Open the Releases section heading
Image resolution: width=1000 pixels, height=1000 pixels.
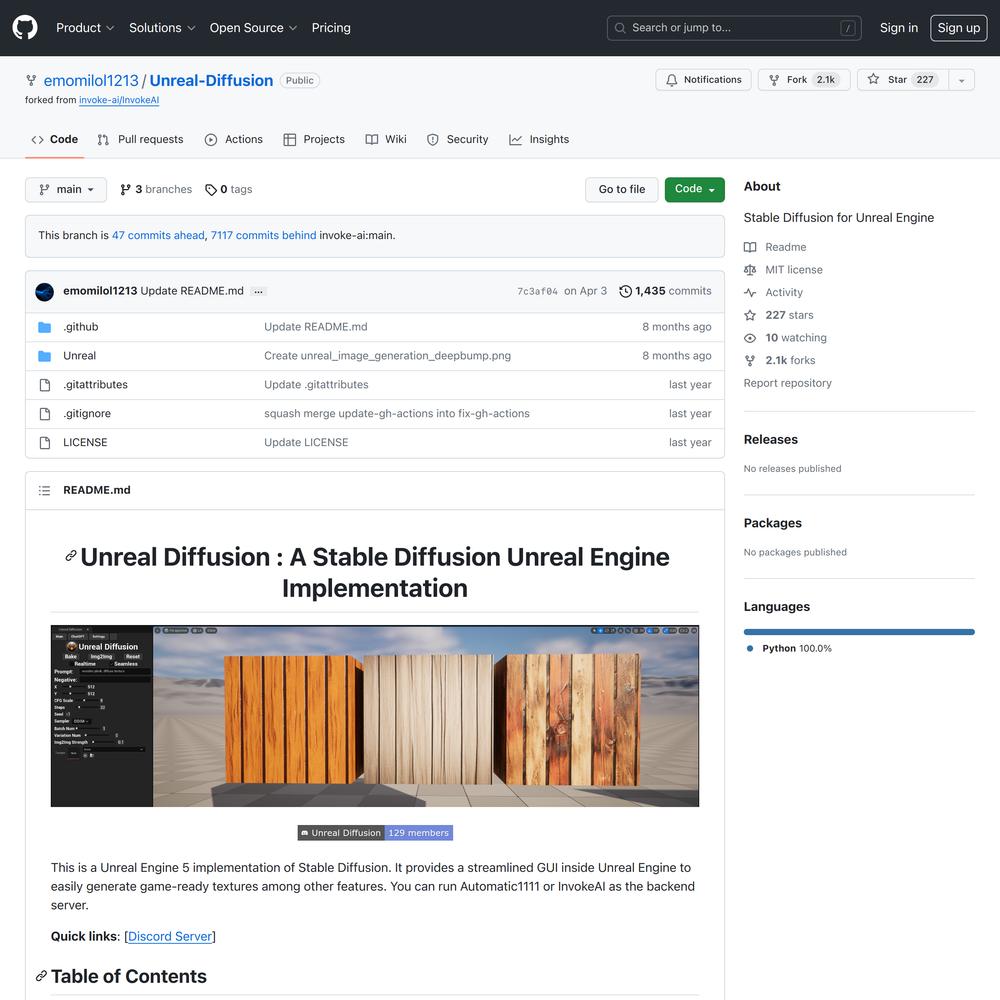click(770, 439)
